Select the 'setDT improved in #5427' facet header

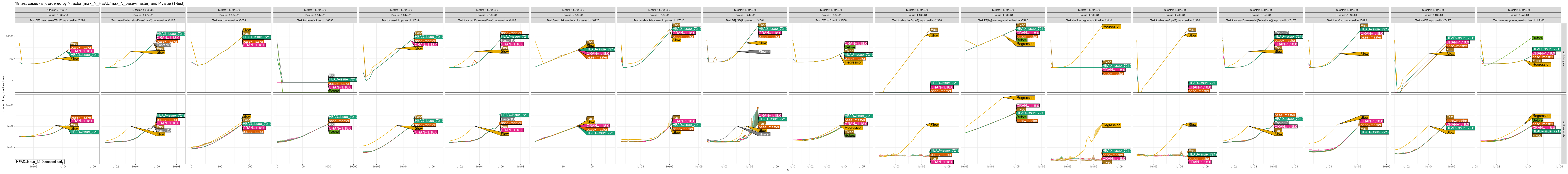pyautogui.click(x=1432, y=20)
